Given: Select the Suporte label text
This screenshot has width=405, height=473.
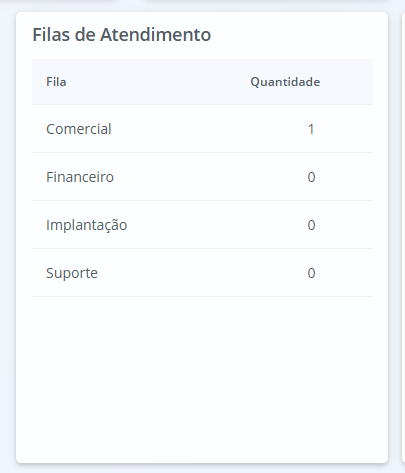Looking at the screenshot, I should 72,274.
